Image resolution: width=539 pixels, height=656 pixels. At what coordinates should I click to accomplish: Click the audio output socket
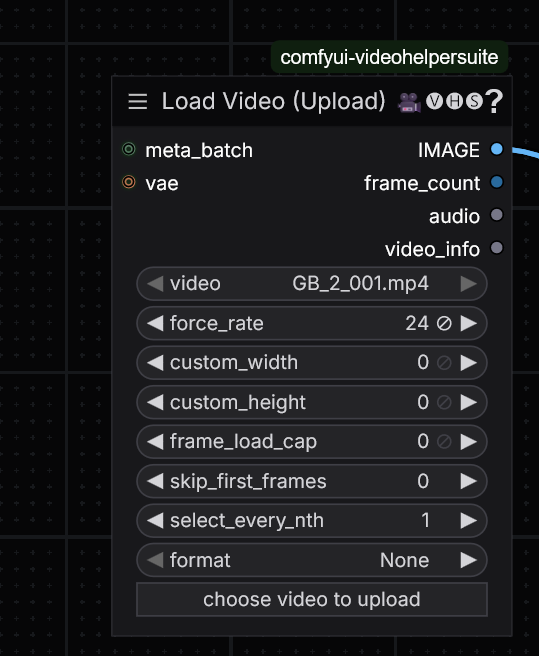click(497, 215)
